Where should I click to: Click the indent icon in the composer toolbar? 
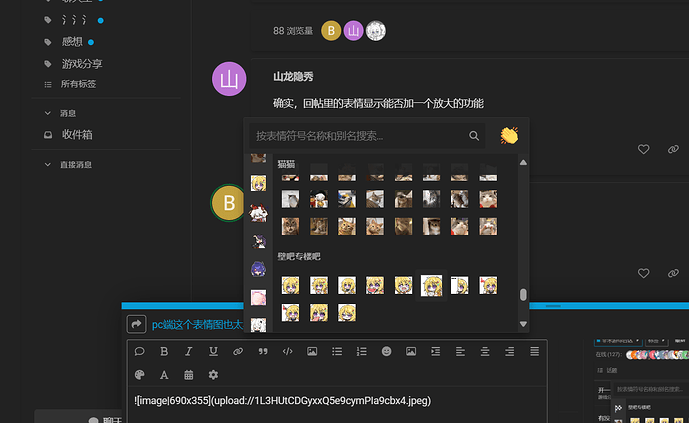tap(435, 351)
